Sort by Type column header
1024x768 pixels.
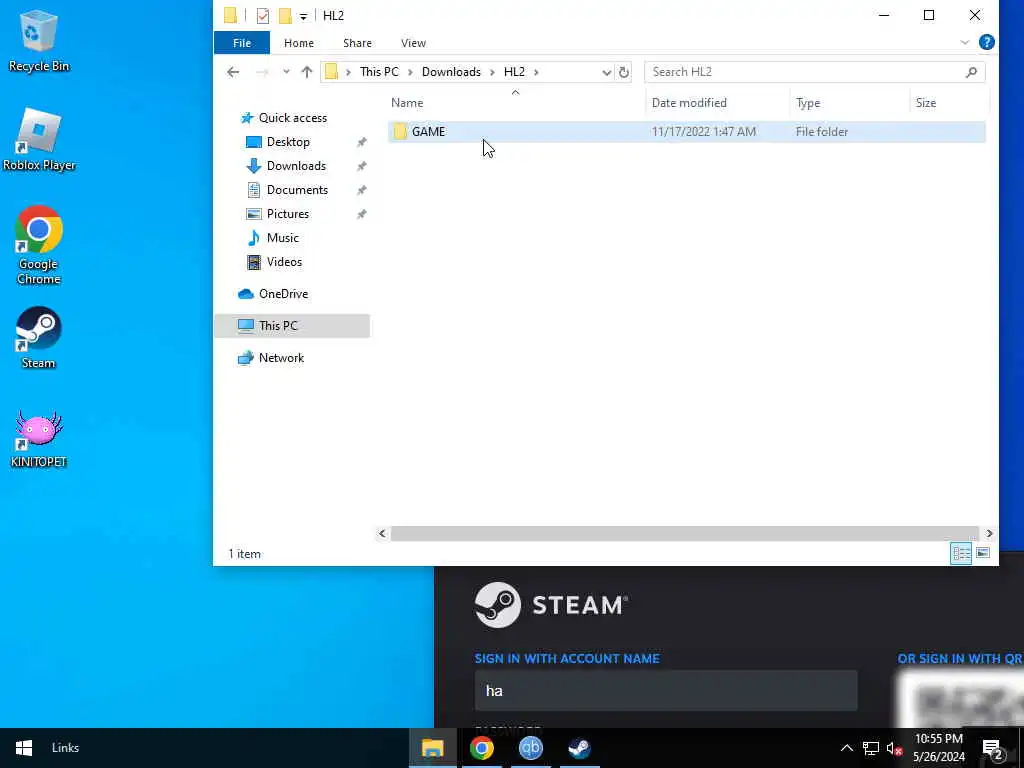tap(808, 103)
